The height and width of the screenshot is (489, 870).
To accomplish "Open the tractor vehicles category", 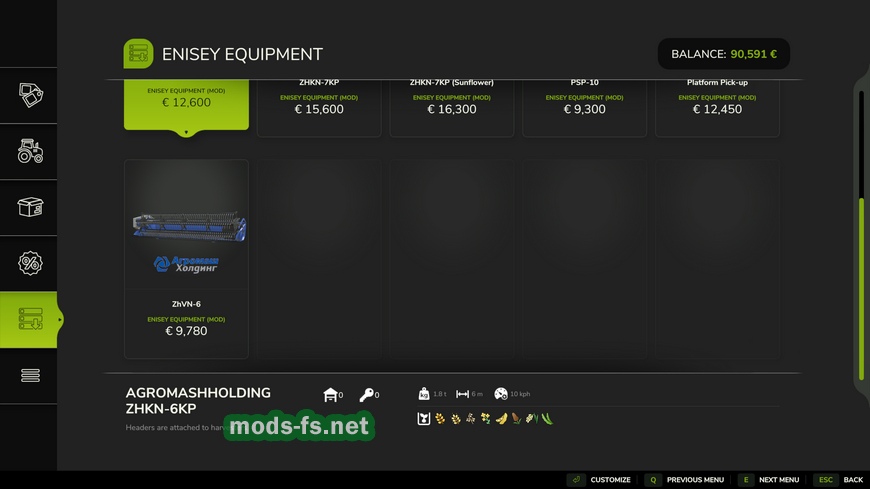I will point(30,151).
